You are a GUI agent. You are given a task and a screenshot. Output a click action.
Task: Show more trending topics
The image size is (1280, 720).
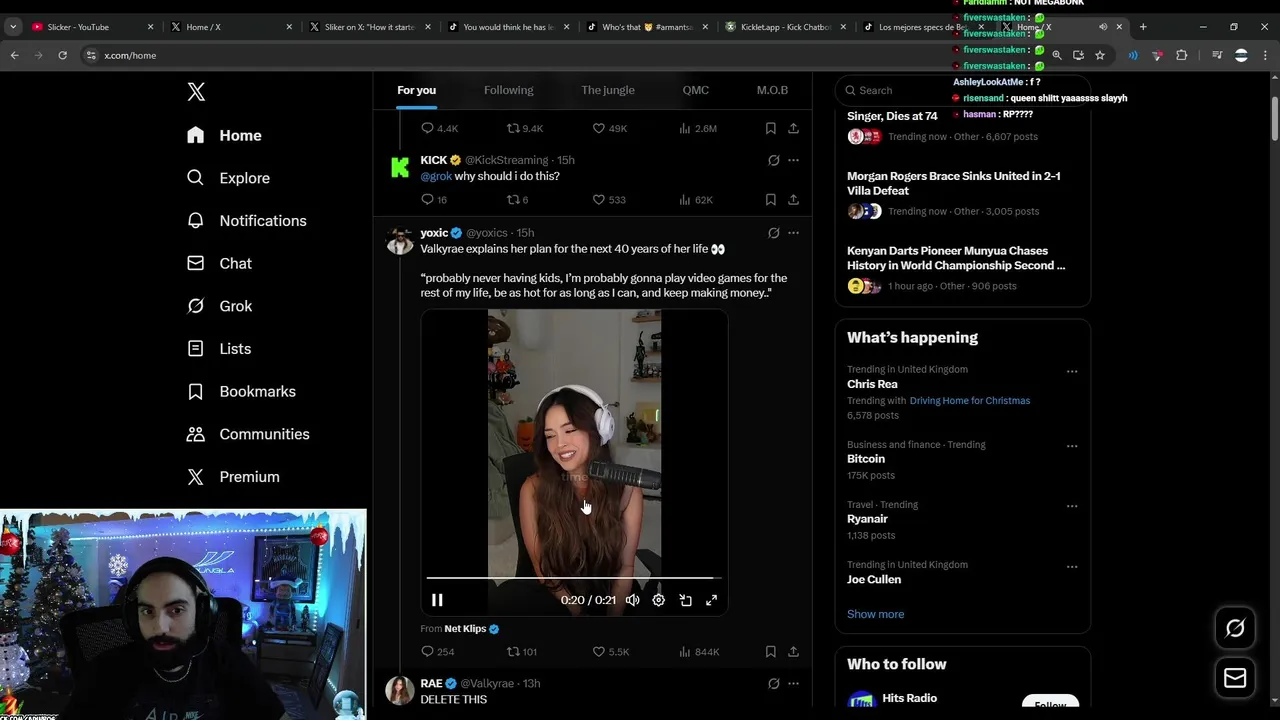[x=875, y=614]
